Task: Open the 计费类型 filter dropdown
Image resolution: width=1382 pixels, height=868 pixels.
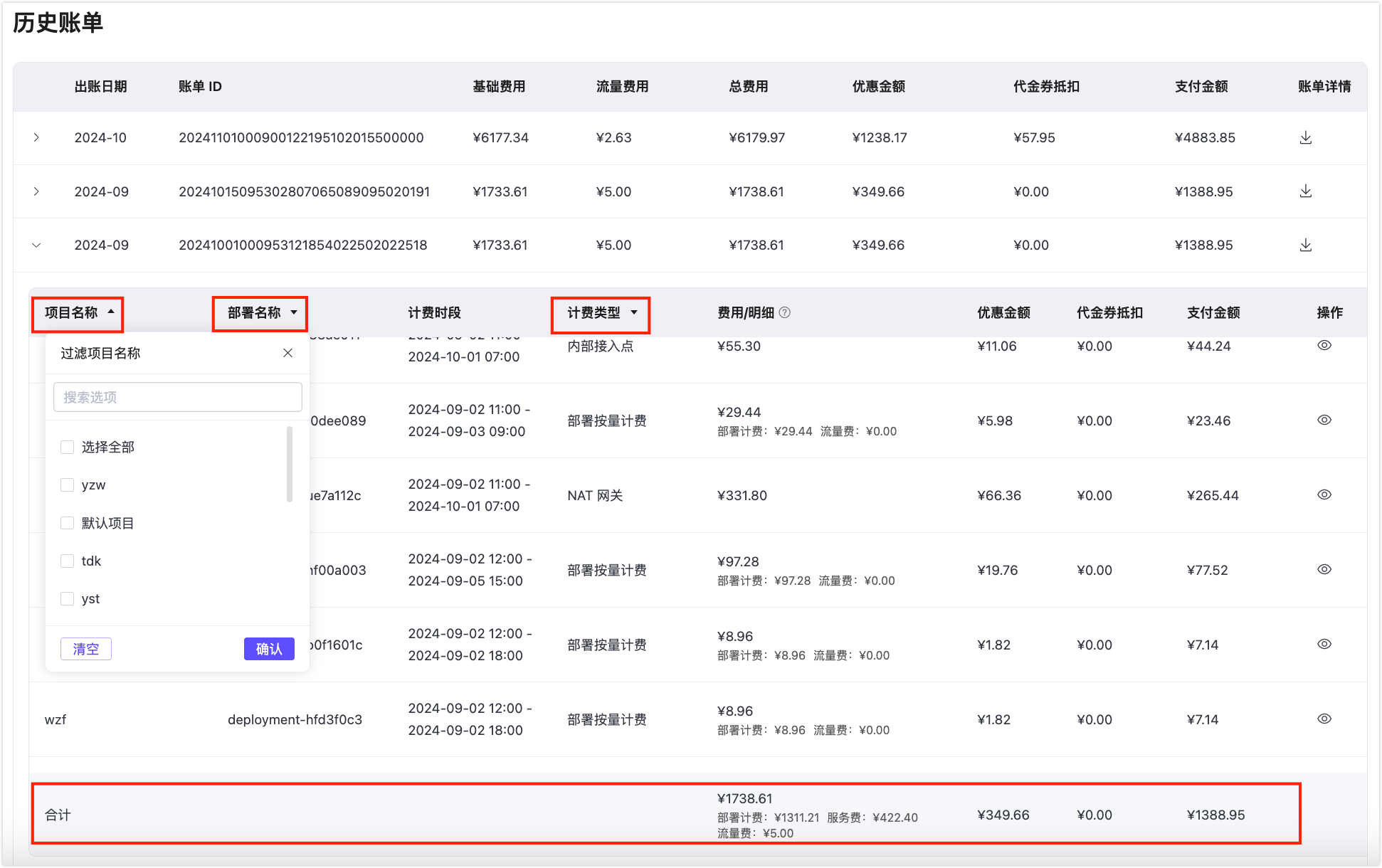Action: 633,312
